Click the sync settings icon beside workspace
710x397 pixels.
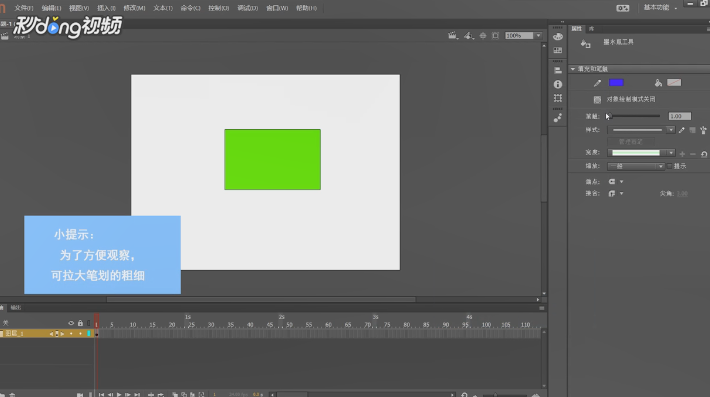(623, 8)
